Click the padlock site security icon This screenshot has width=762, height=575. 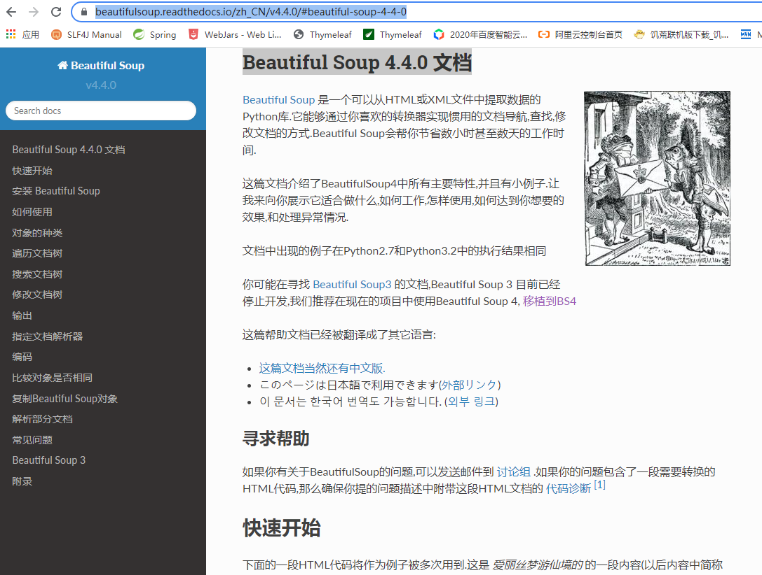click(x=84, y=12)
